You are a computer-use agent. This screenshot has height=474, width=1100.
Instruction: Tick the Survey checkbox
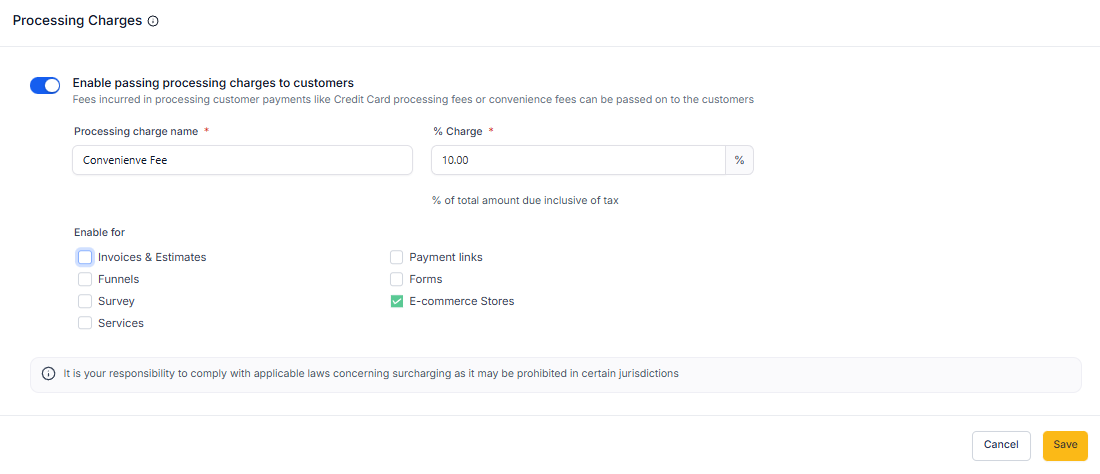(85, 301)
